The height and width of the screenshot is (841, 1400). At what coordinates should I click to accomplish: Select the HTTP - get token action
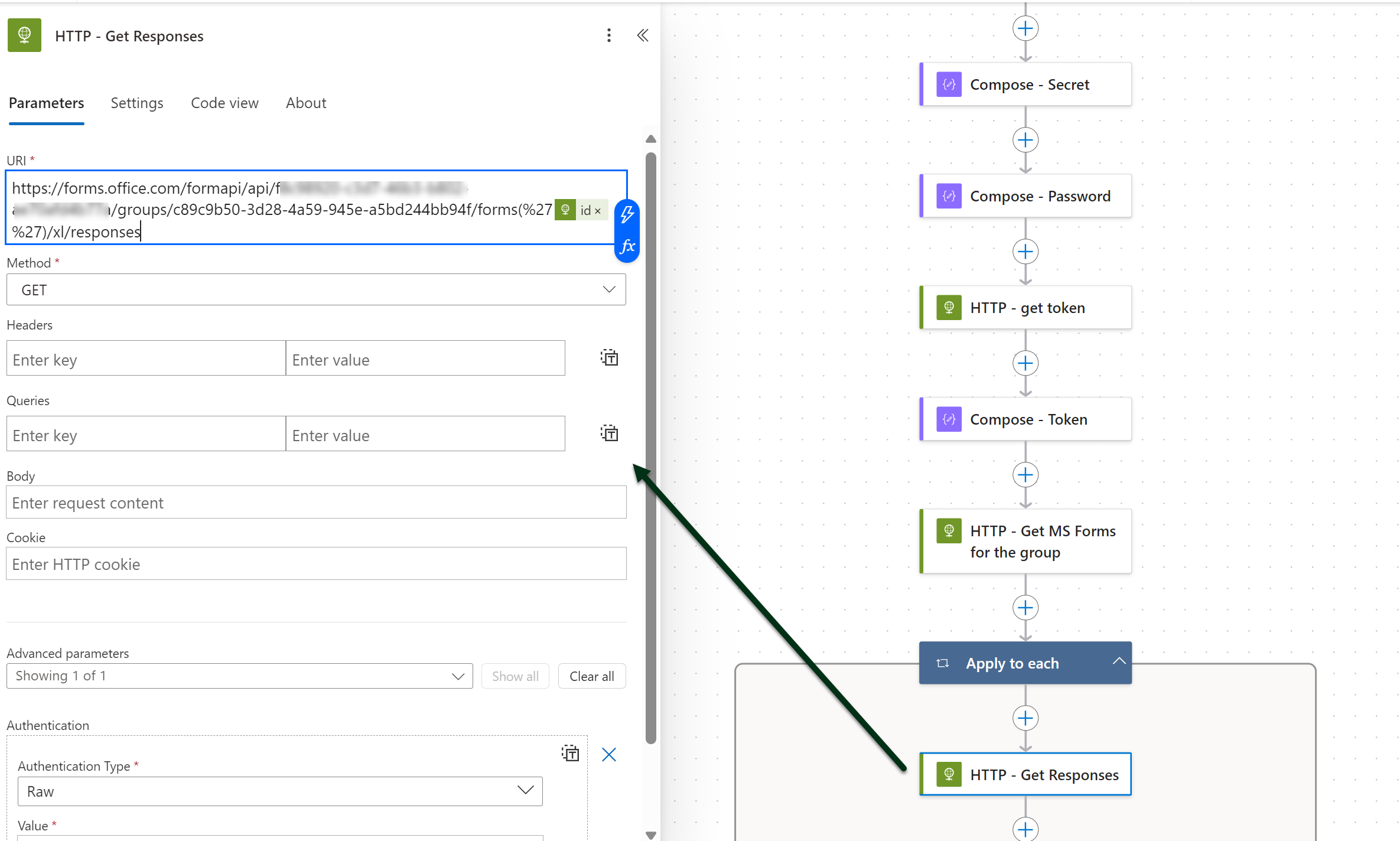1026,308
